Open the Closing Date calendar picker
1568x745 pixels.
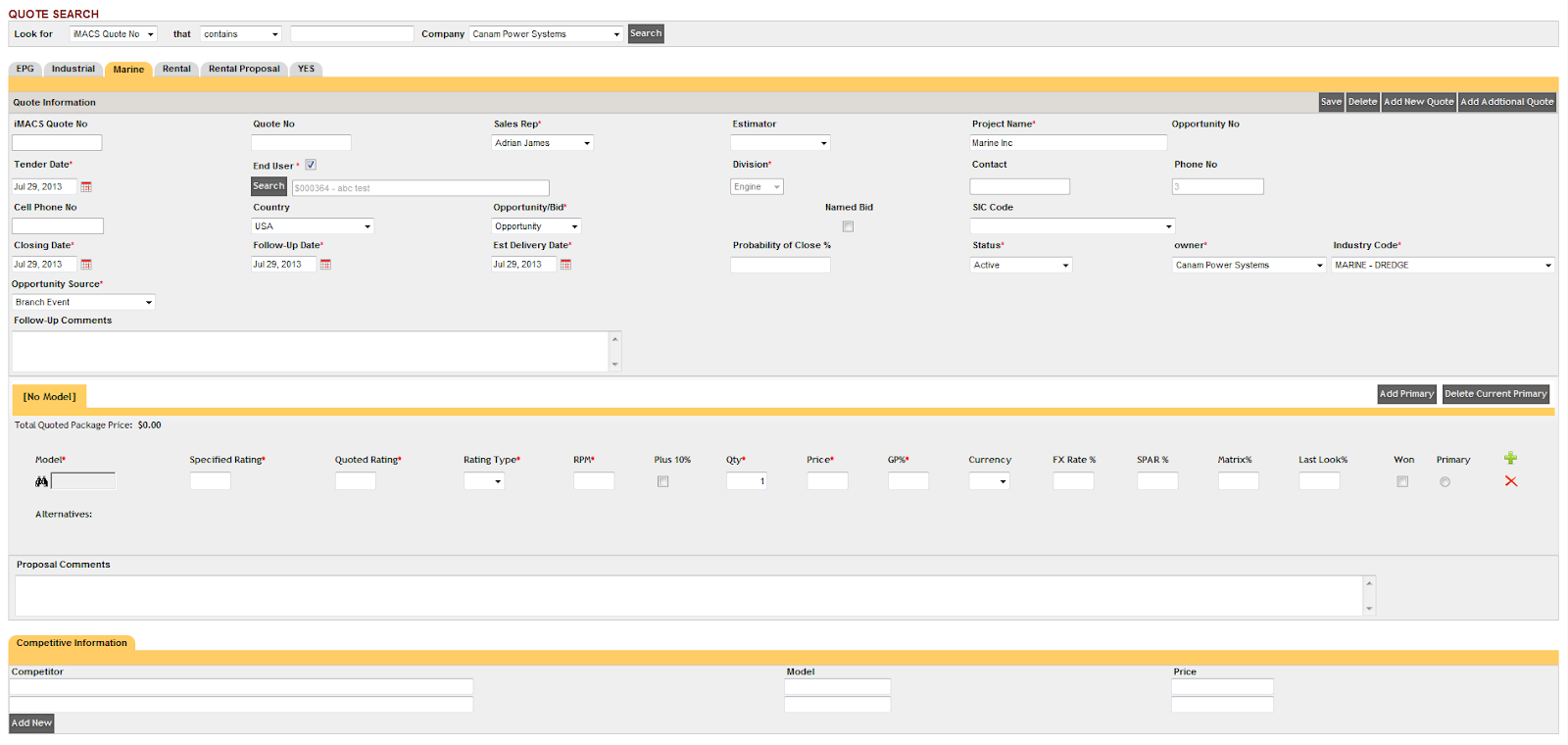(x=86, y=265)
